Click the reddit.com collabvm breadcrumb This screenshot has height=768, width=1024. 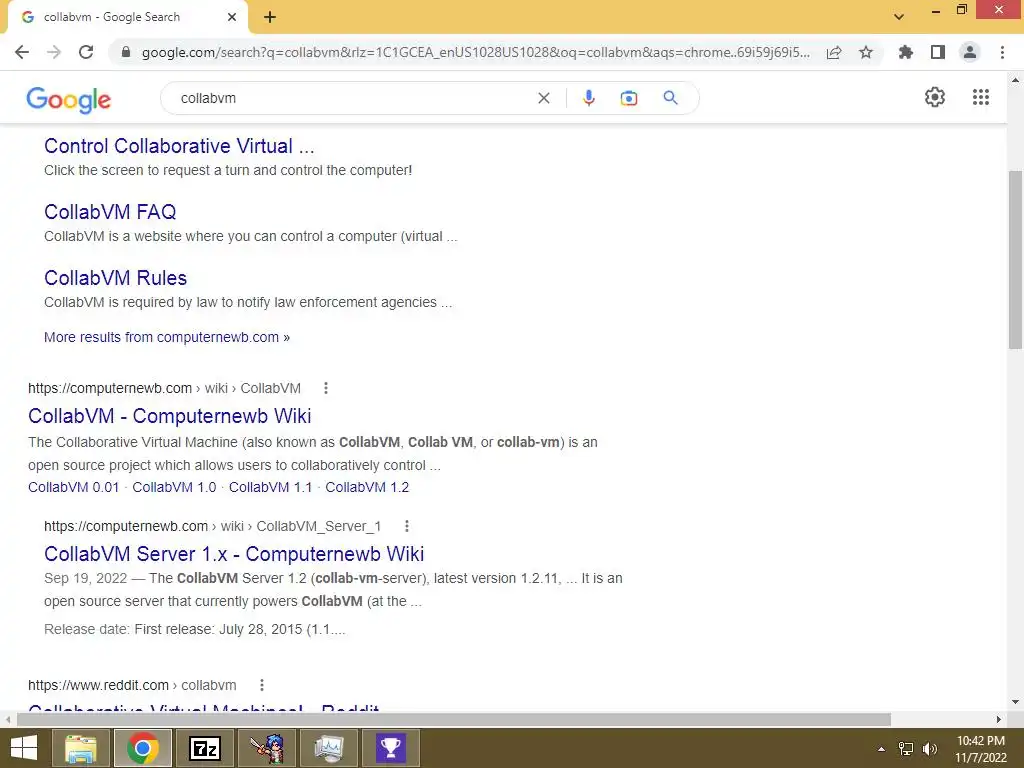132,685
